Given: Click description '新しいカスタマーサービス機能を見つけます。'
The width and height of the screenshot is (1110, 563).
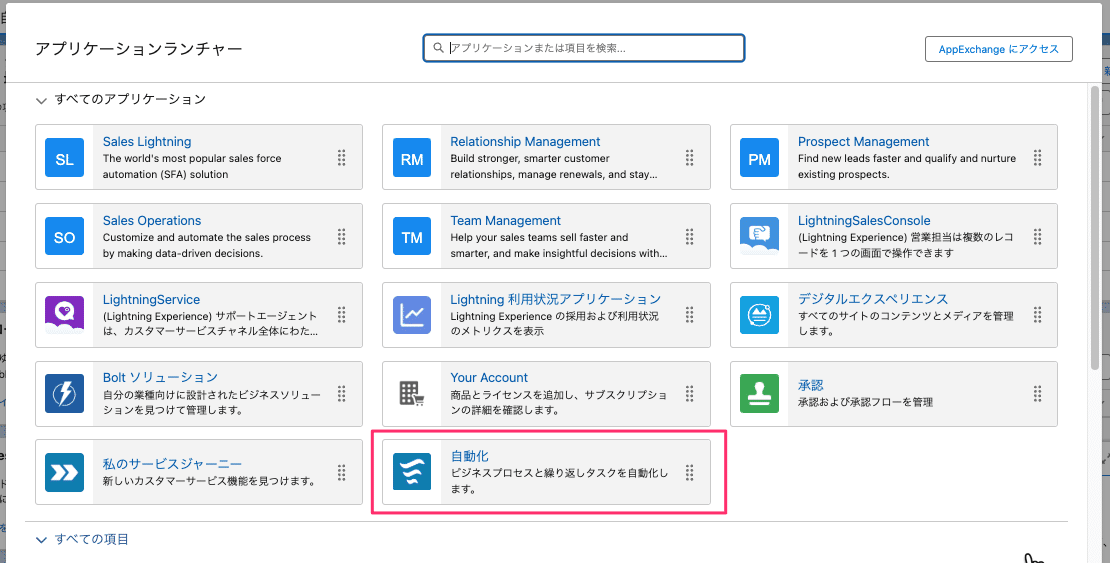Looking at the screenshot, I should 209,481.
